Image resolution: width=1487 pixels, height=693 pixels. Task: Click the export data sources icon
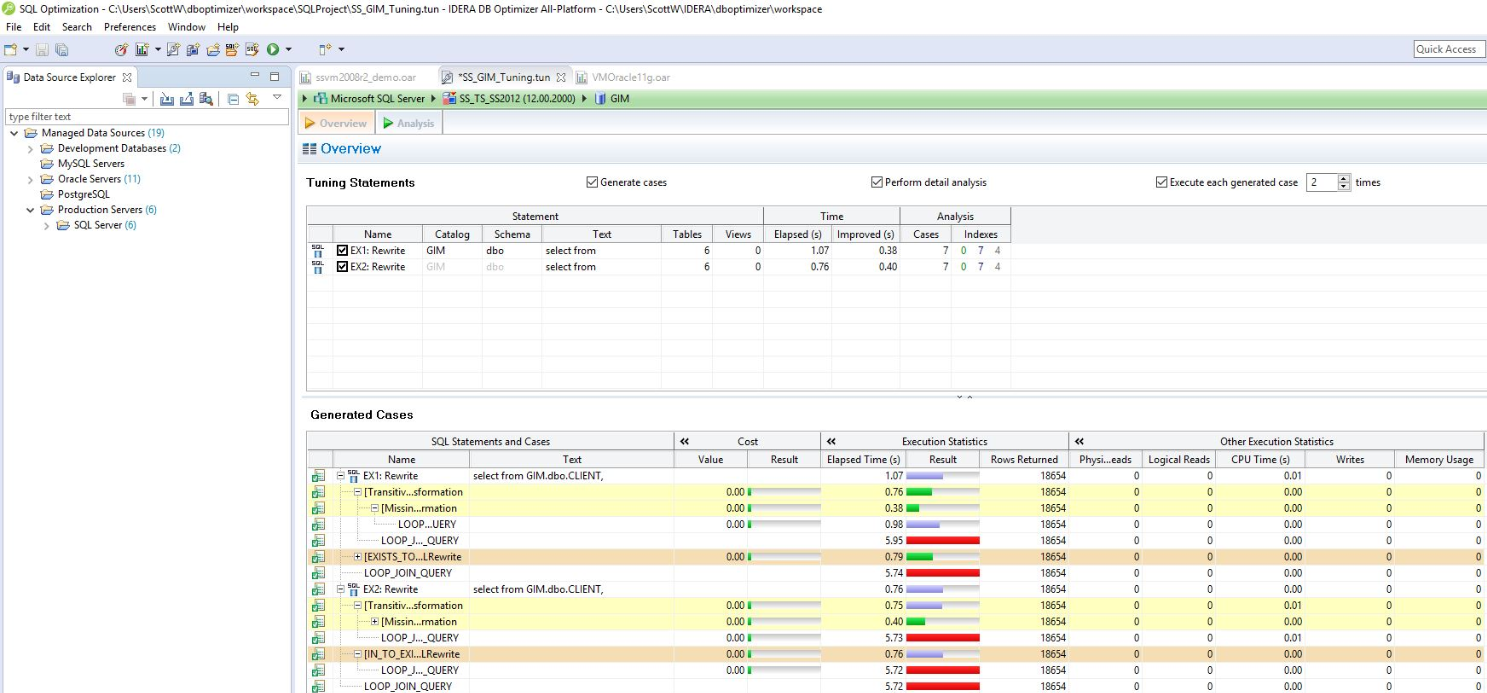(x=186, y=98)
